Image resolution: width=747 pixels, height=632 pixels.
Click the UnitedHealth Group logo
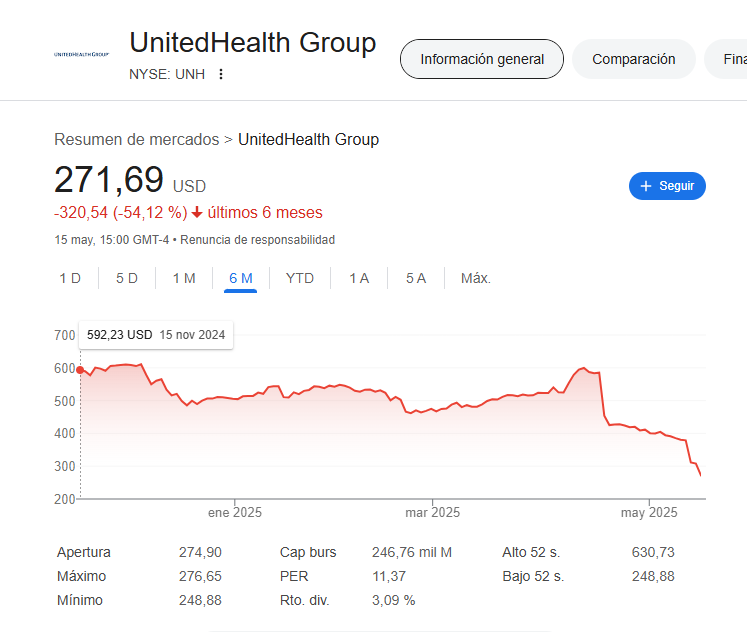point(81,54)
